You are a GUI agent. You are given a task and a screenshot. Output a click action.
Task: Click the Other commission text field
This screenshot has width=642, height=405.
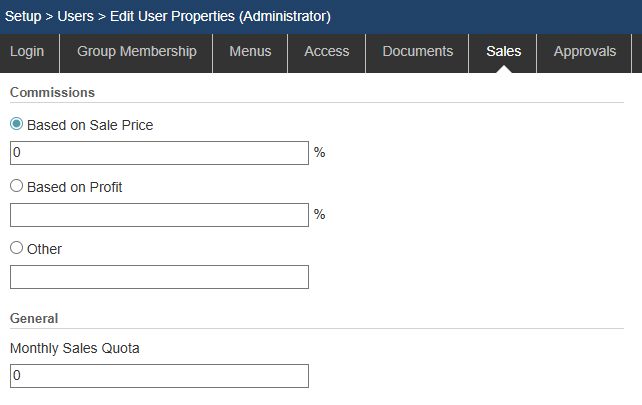click(x=159, y=277)
